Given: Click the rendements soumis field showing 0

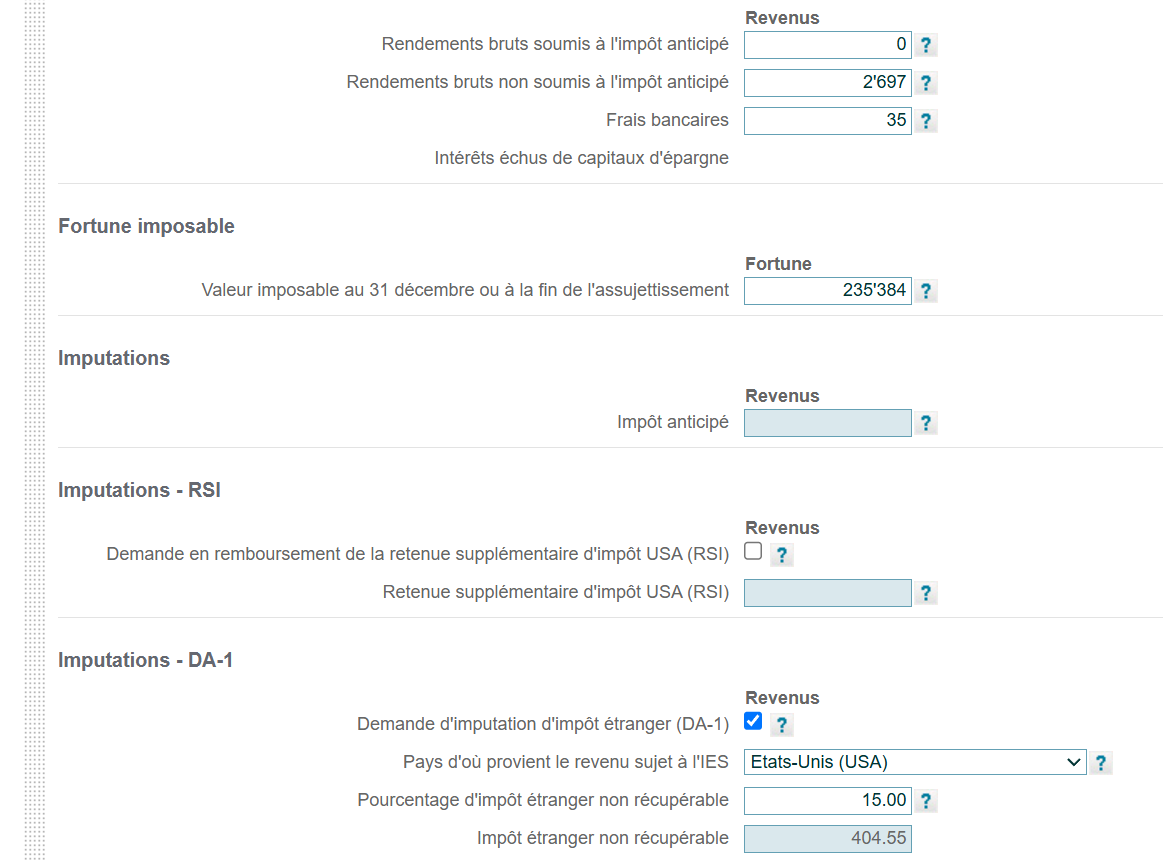Looking at the screenshot, I should pyautogui.click(x=828, y=45).
